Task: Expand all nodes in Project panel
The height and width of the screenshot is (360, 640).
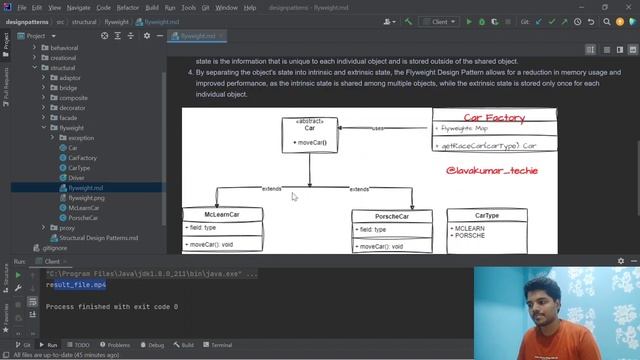Action: click(x=118, y=36)
